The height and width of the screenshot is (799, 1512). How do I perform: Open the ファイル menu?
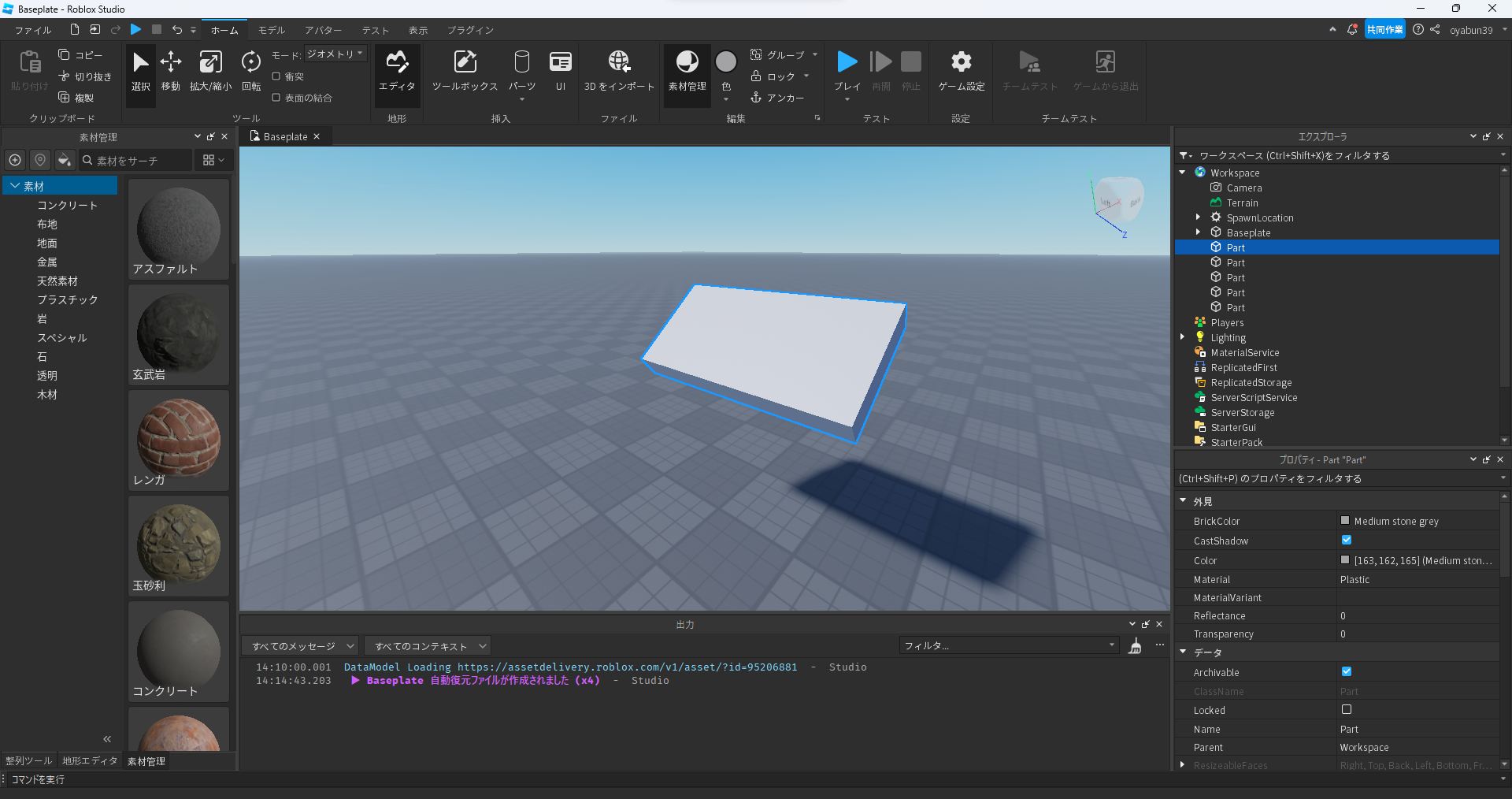pos(33,30)
